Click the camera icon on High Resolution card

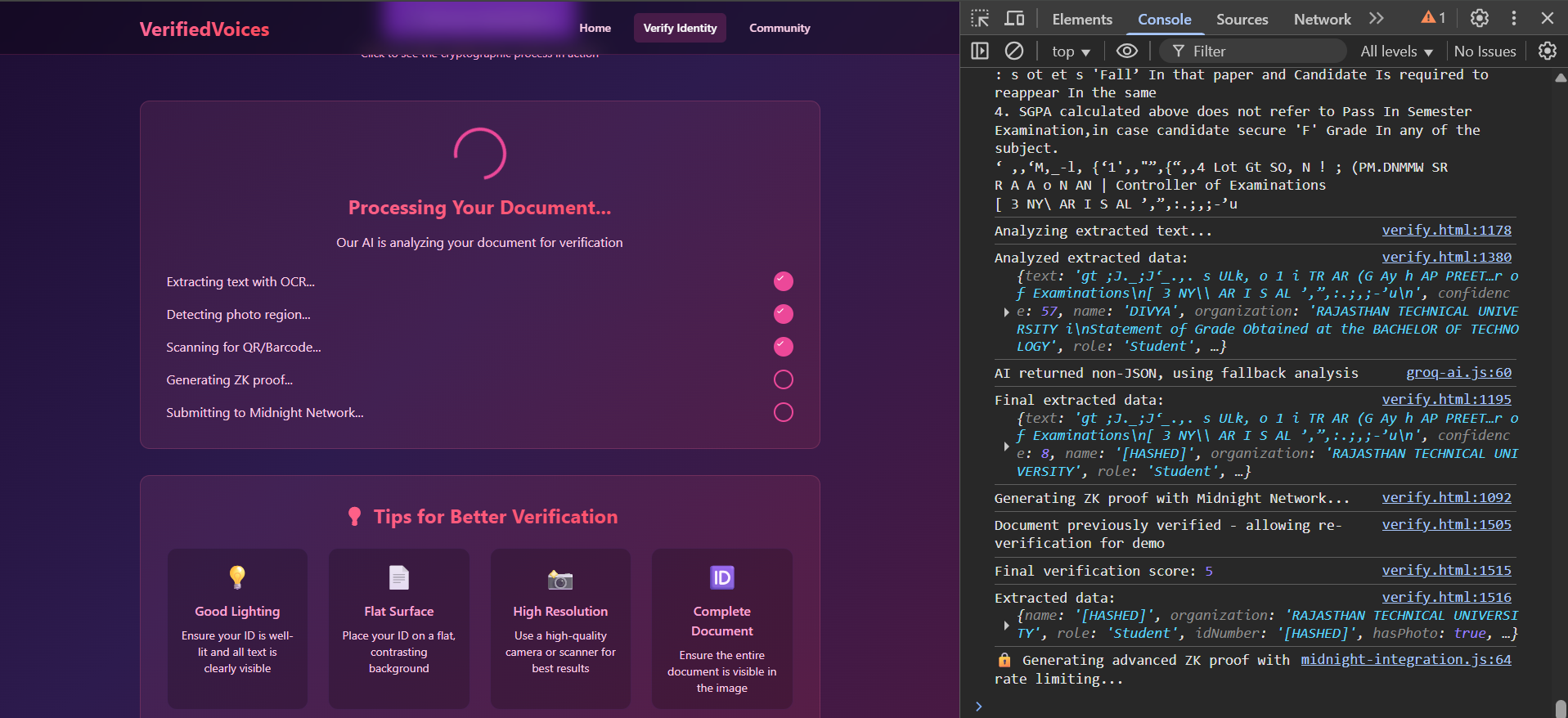click(x=560, y=580)
